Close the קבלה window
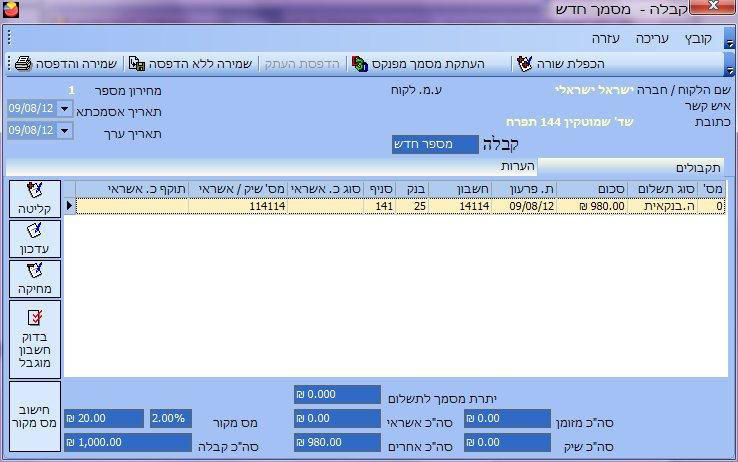 [x=713, y=7]
